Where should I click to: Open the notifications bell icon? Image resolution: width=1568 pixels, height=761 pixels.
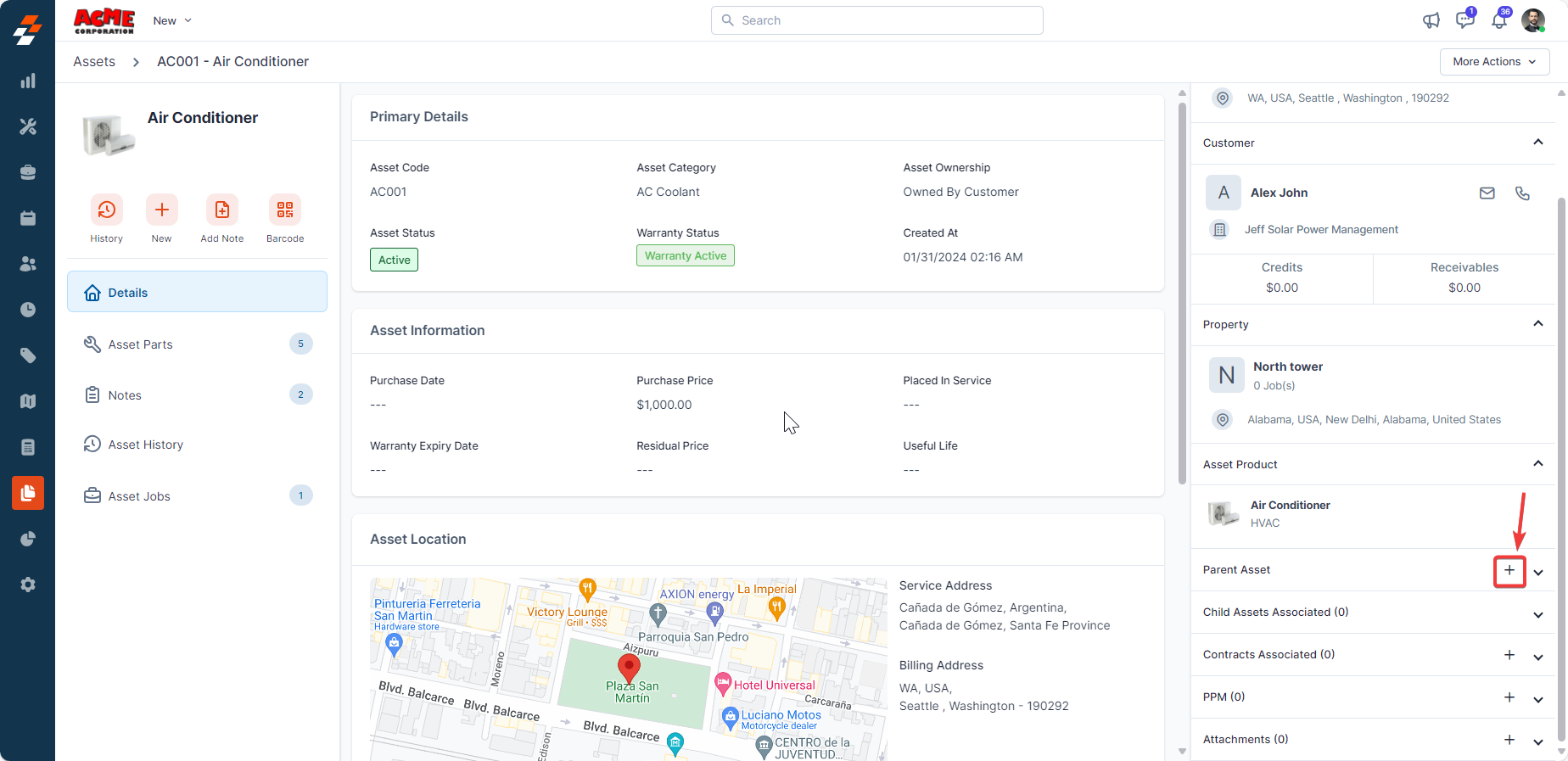[x=1499, y=20]
